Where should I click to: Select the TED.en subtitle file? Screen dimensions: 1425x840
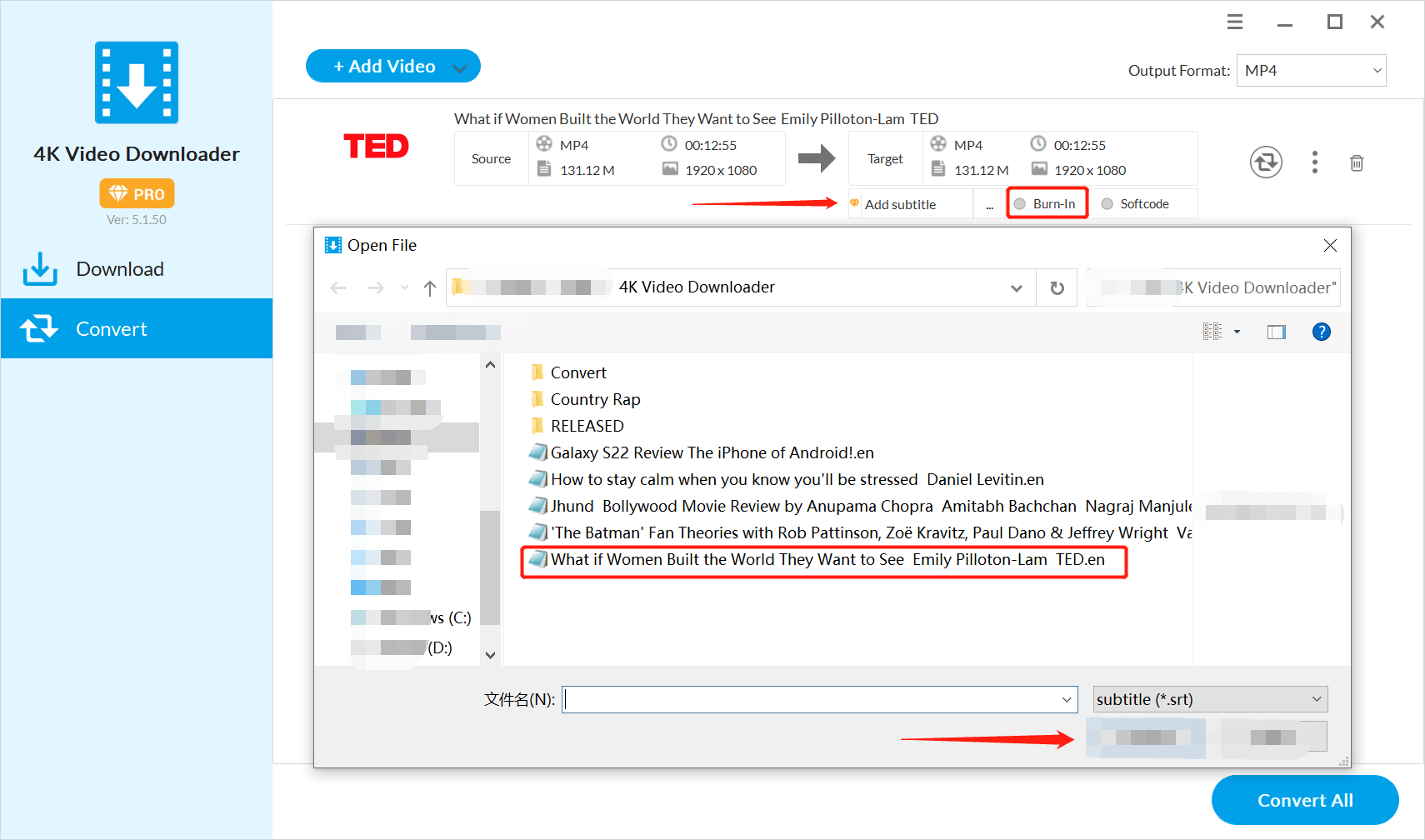[x=827, y=560]
